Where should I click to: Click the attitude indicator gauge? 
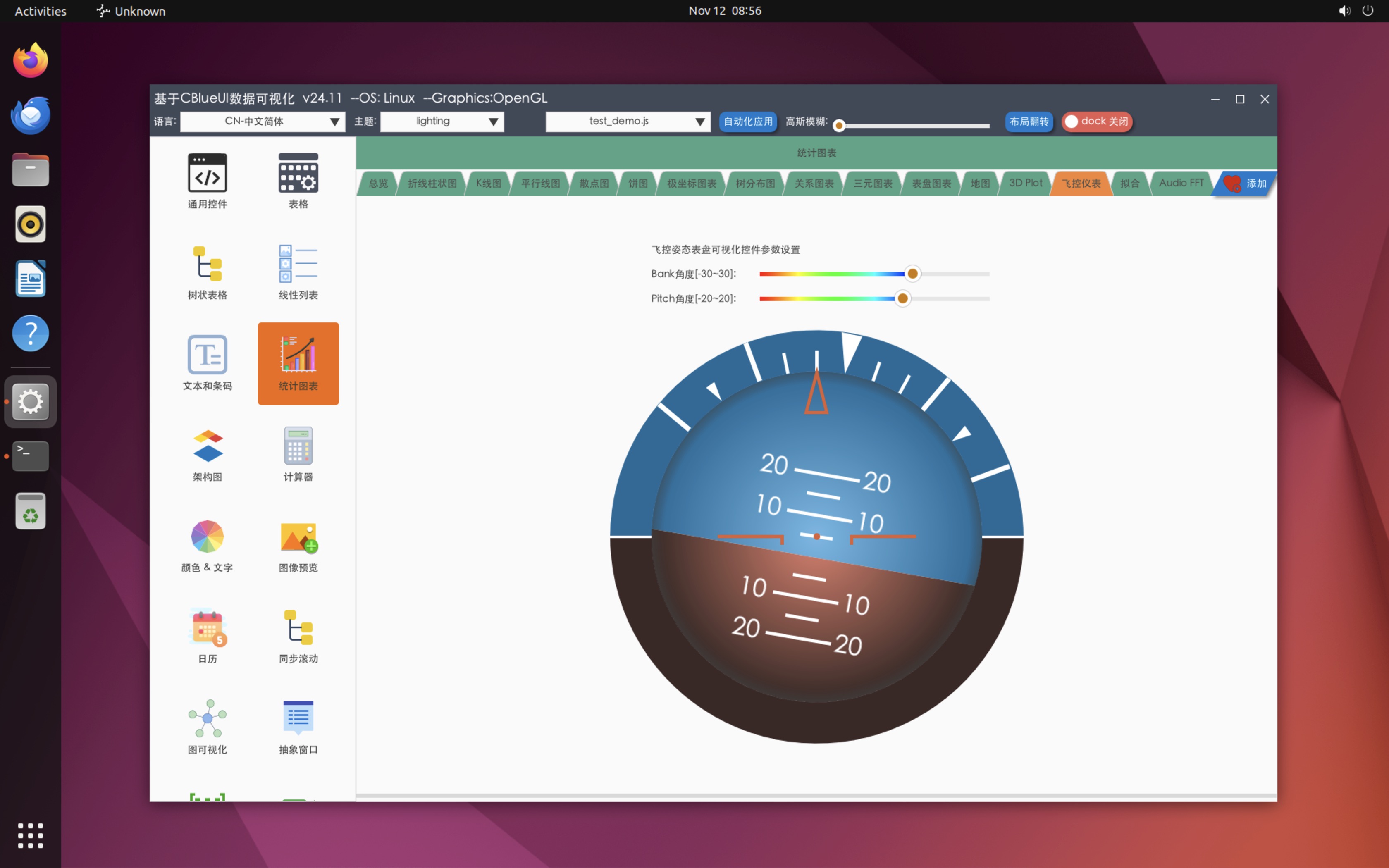pyautogui.click(x=816, y=536)
